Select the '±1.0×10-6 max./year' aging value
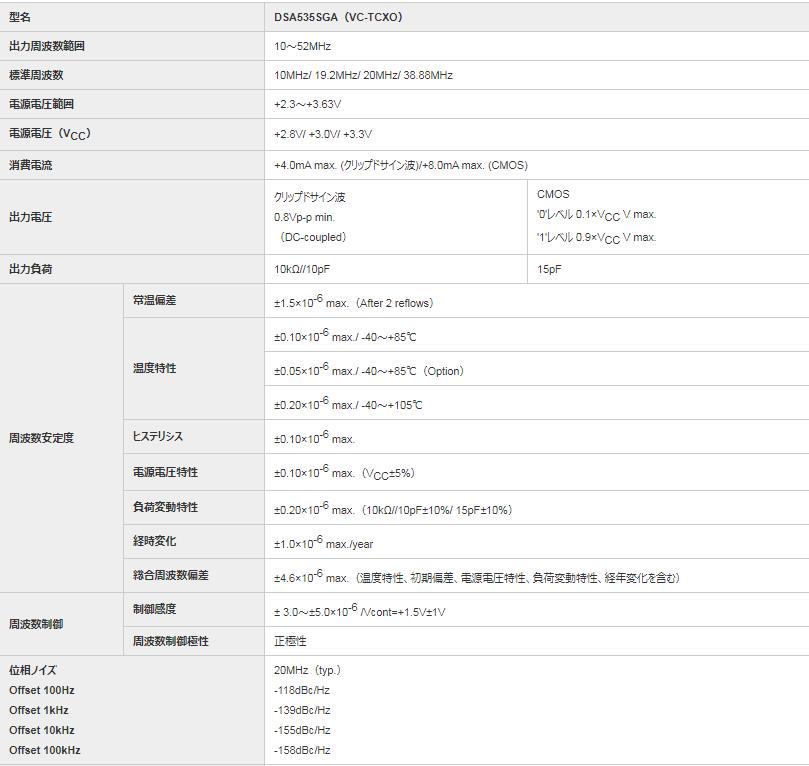Screen dimensions: 809x766 [323, 543]
